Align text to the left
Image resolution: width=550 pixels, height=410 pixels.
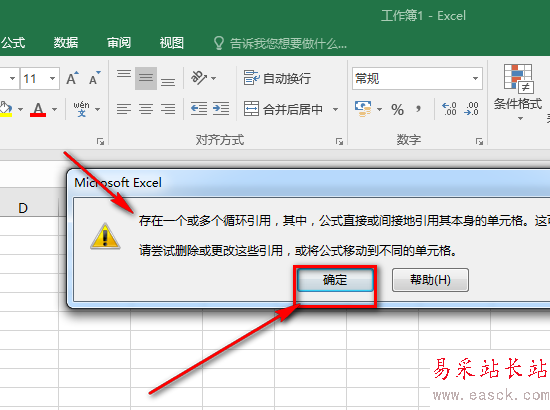(x=124, y=109)
